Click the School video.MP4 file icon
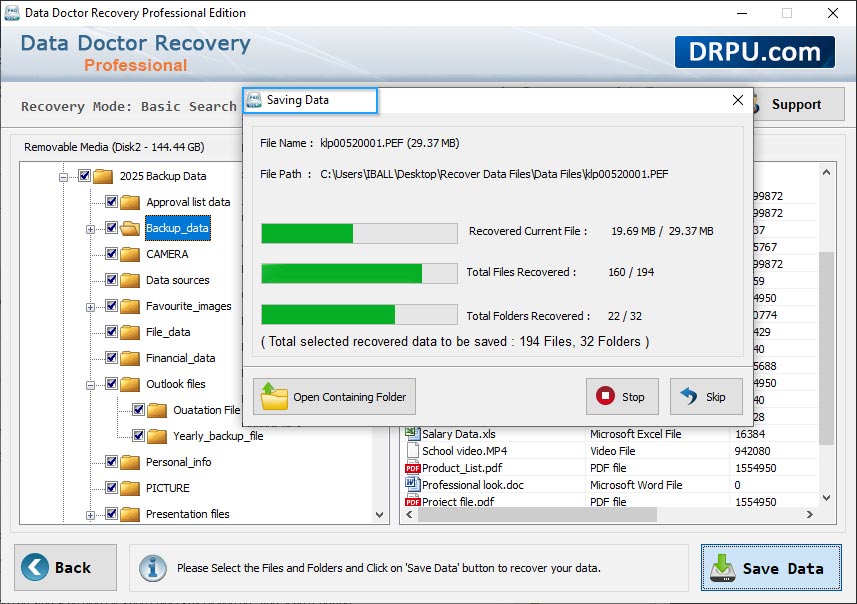Image resolution: width=857 pixels, height=604 pixels. pos(412,451)
